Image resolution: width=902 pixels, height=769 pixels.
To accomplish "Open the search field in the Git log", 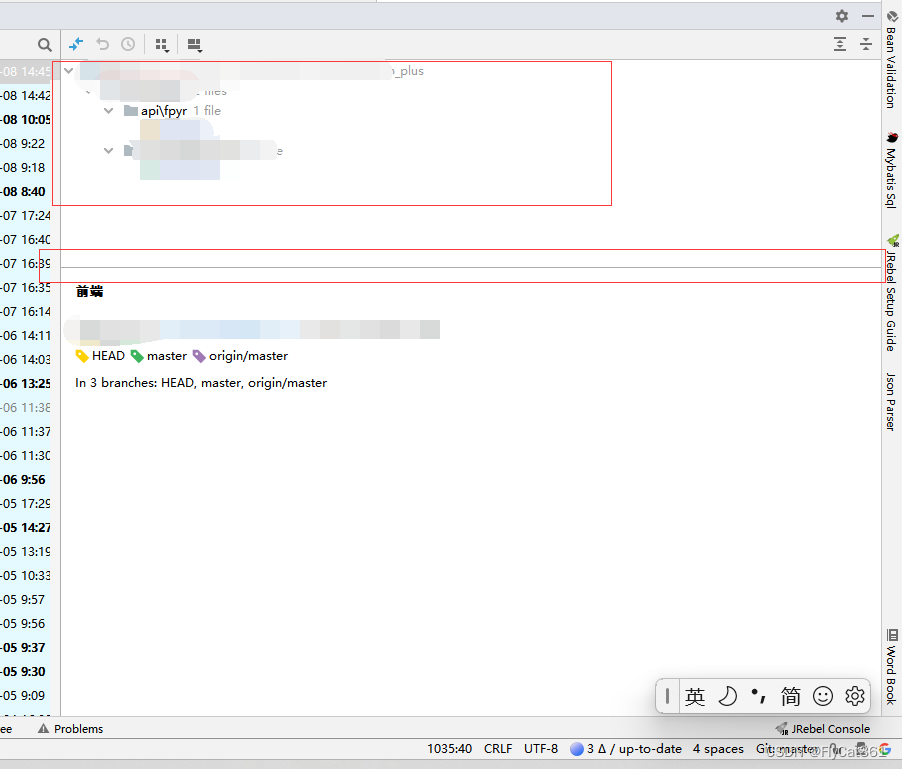I will 45,44.
